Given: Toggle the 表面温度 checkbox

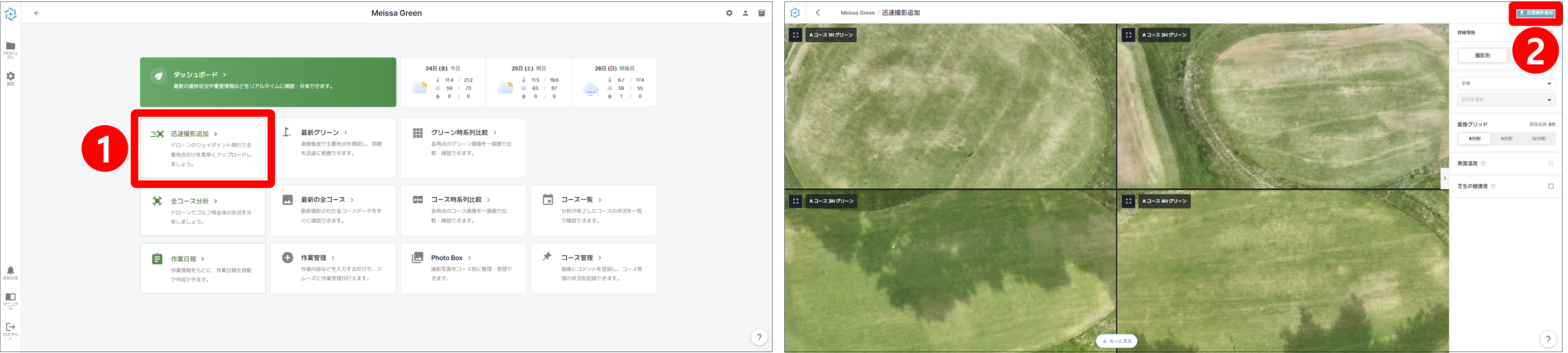Looking at the screenshot, I should pos(1550,164).
